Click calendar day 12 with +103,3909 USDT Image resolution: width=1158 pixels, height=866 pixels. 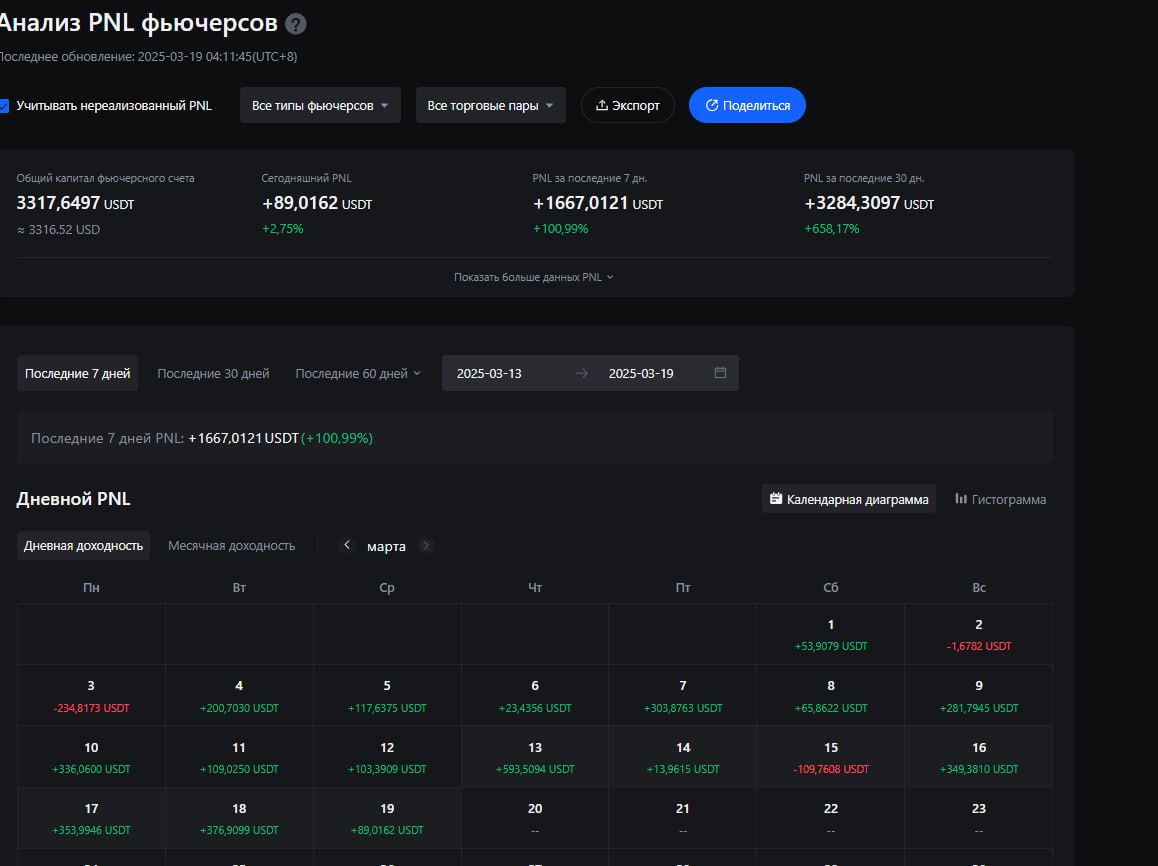[387, 757]
